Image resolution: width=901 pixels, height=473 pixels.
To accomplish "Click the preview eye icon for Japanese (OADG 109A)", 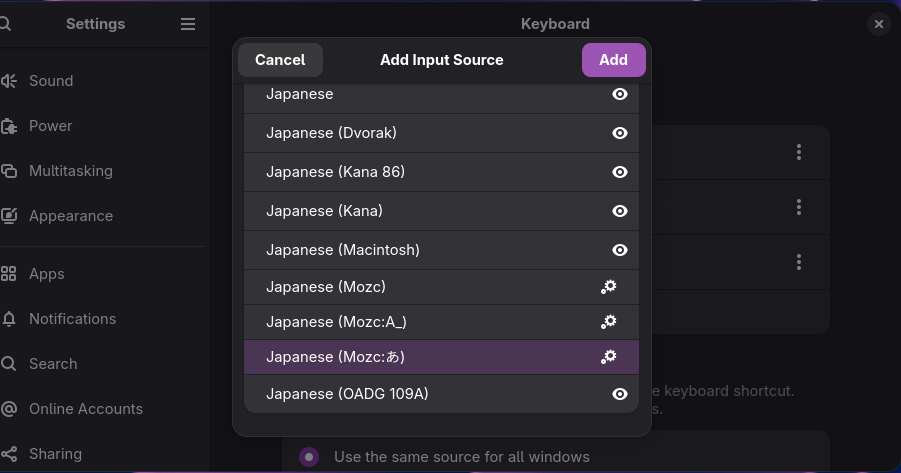I will click(x=620, y=394).
